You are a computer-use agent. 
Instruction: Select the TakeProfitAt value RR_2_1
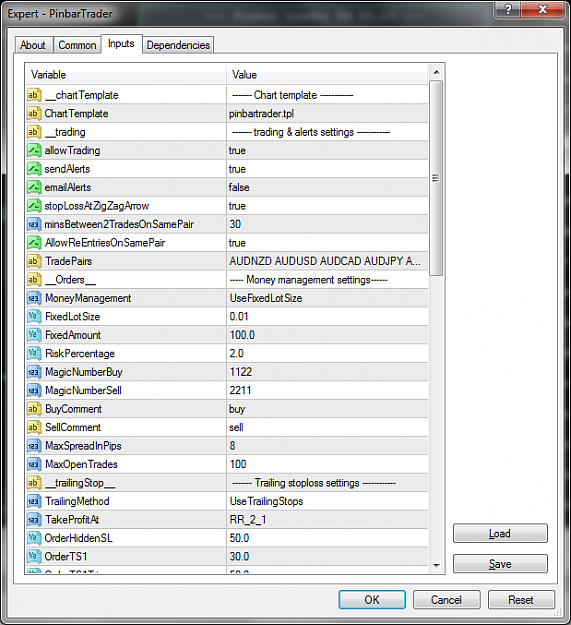point(248,520)
